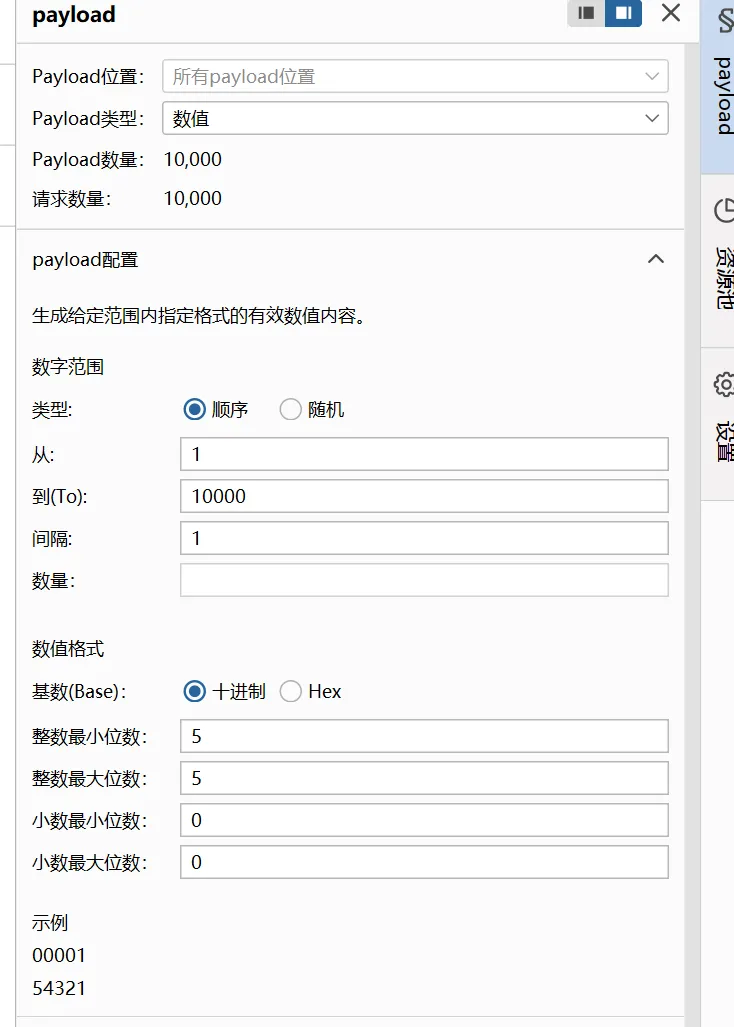
Task: Click the empty 数量 input field
Action: point(424,580)
